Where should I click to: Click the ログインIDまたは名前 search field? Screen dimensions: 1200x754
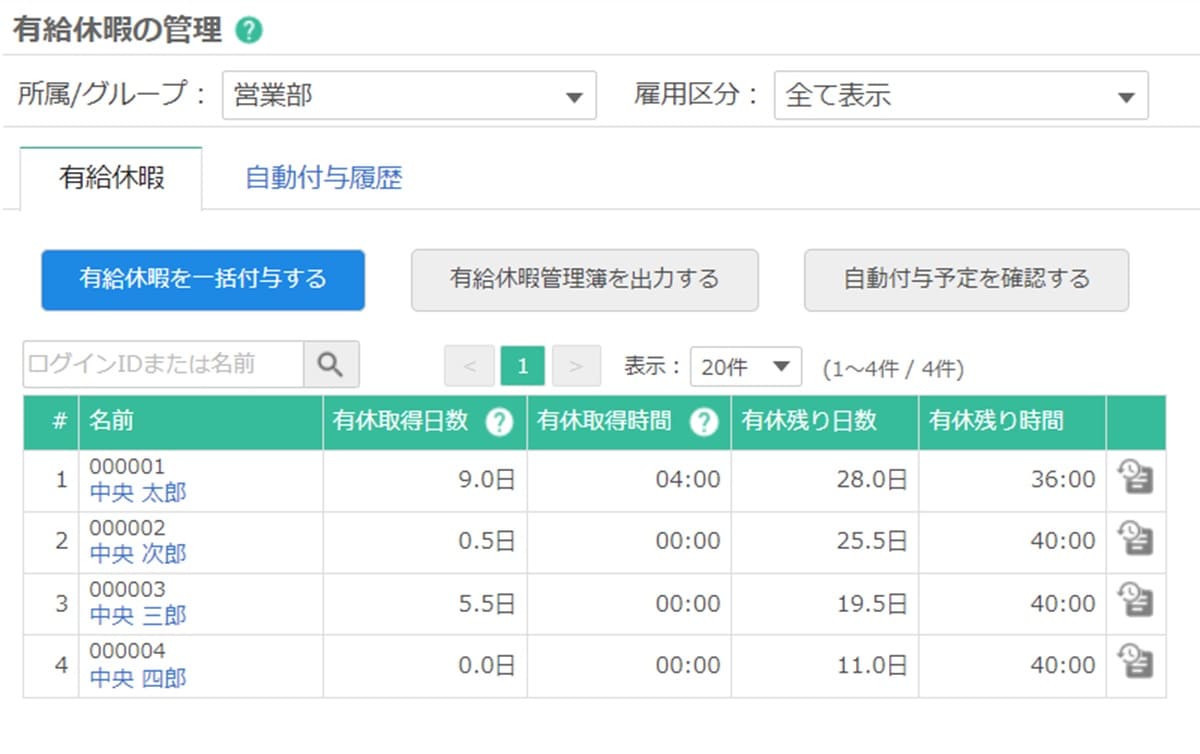(163, 365)
